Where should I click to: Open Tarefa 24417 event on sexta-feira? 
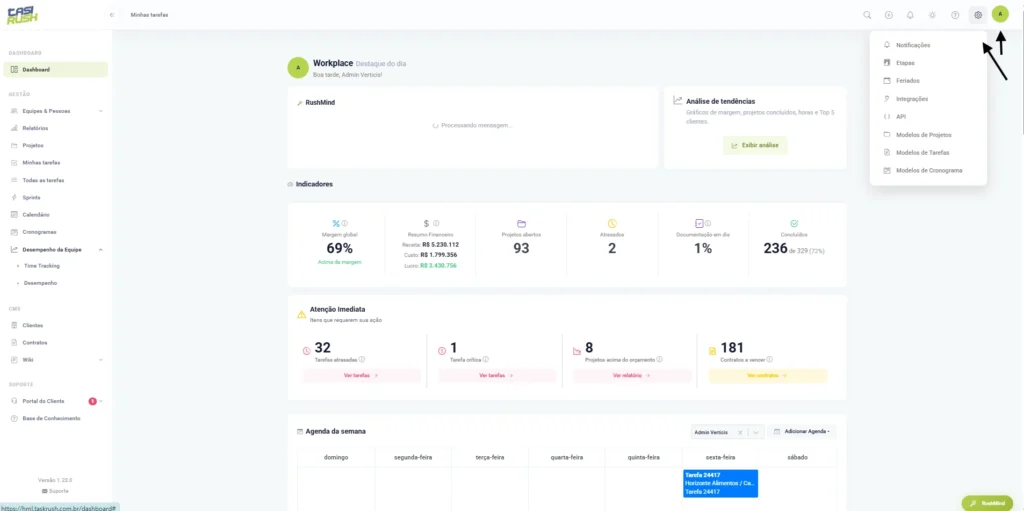[720, 484]
